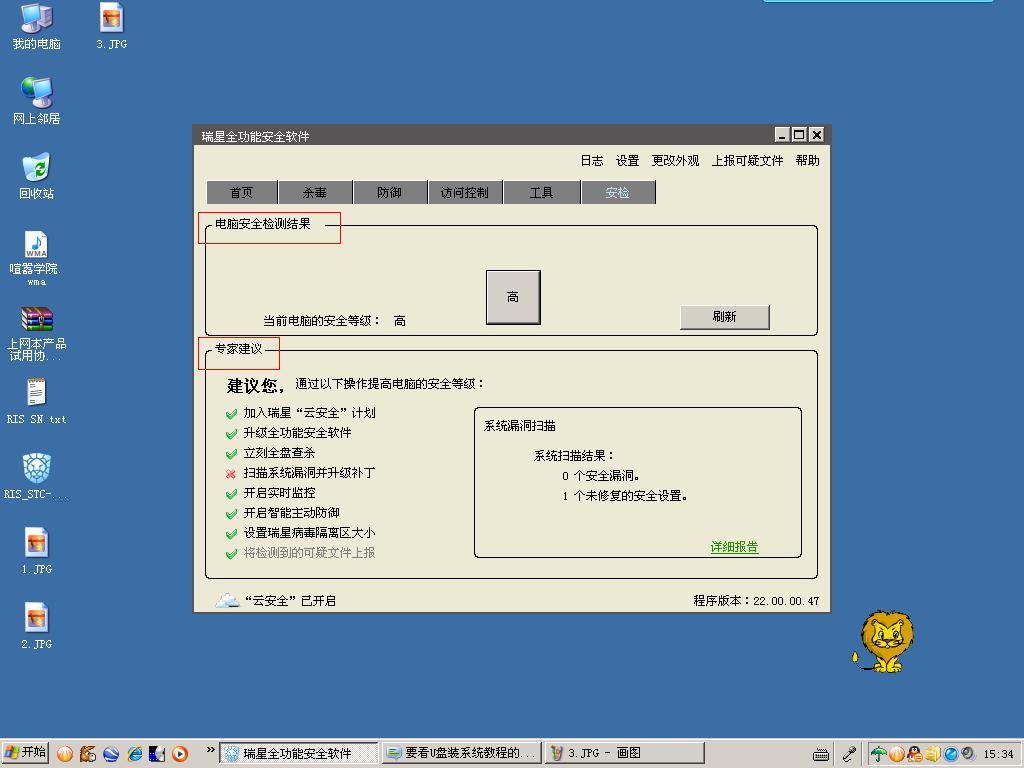Click the 开启智能主动防御 suggestion text
Screen dimensions: 1024x768
click(291, 513)
